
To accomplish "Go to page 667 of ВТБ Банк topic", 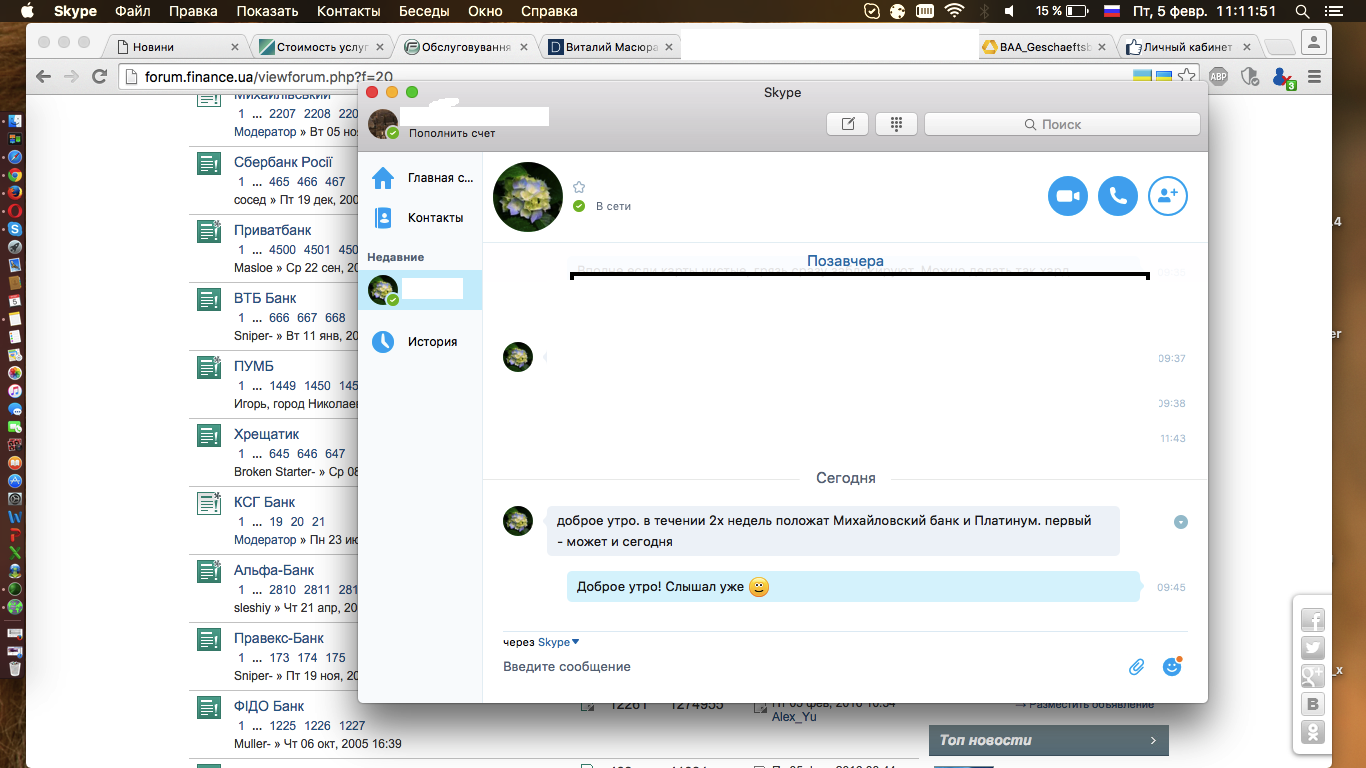I will coord(307,318).
